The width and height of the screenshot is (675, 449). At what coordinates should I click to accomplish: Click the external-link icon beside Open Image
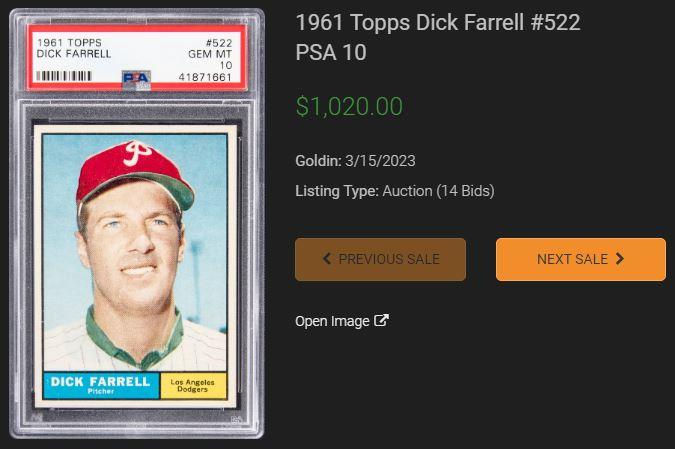pyautogui.click(x=381, y=320)
